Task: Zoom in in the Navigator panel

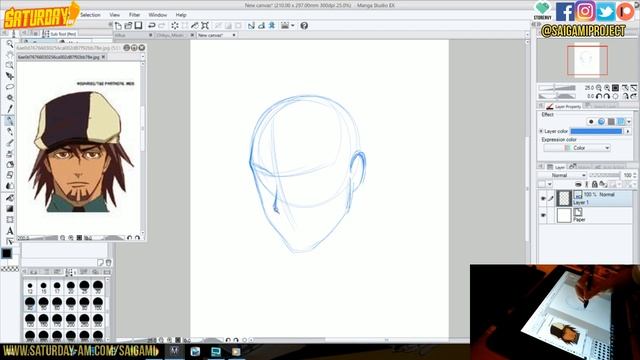Action: click(x=607, y=88)
